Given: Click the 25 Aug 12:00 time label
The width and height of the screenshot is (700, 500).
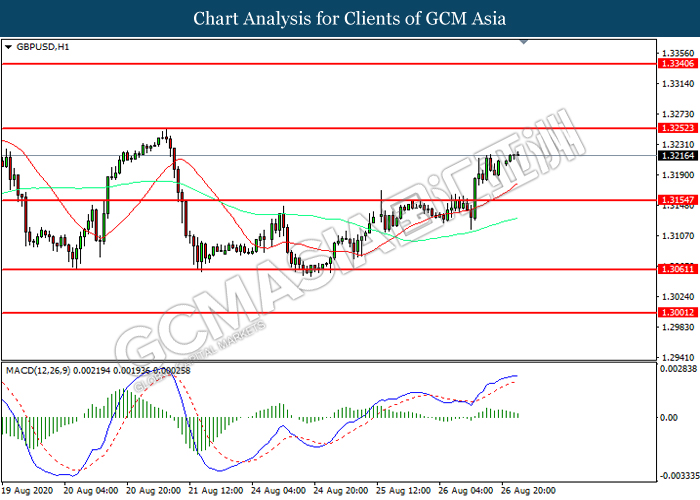Looking at the screenshot, I should (x=403, y=491).
